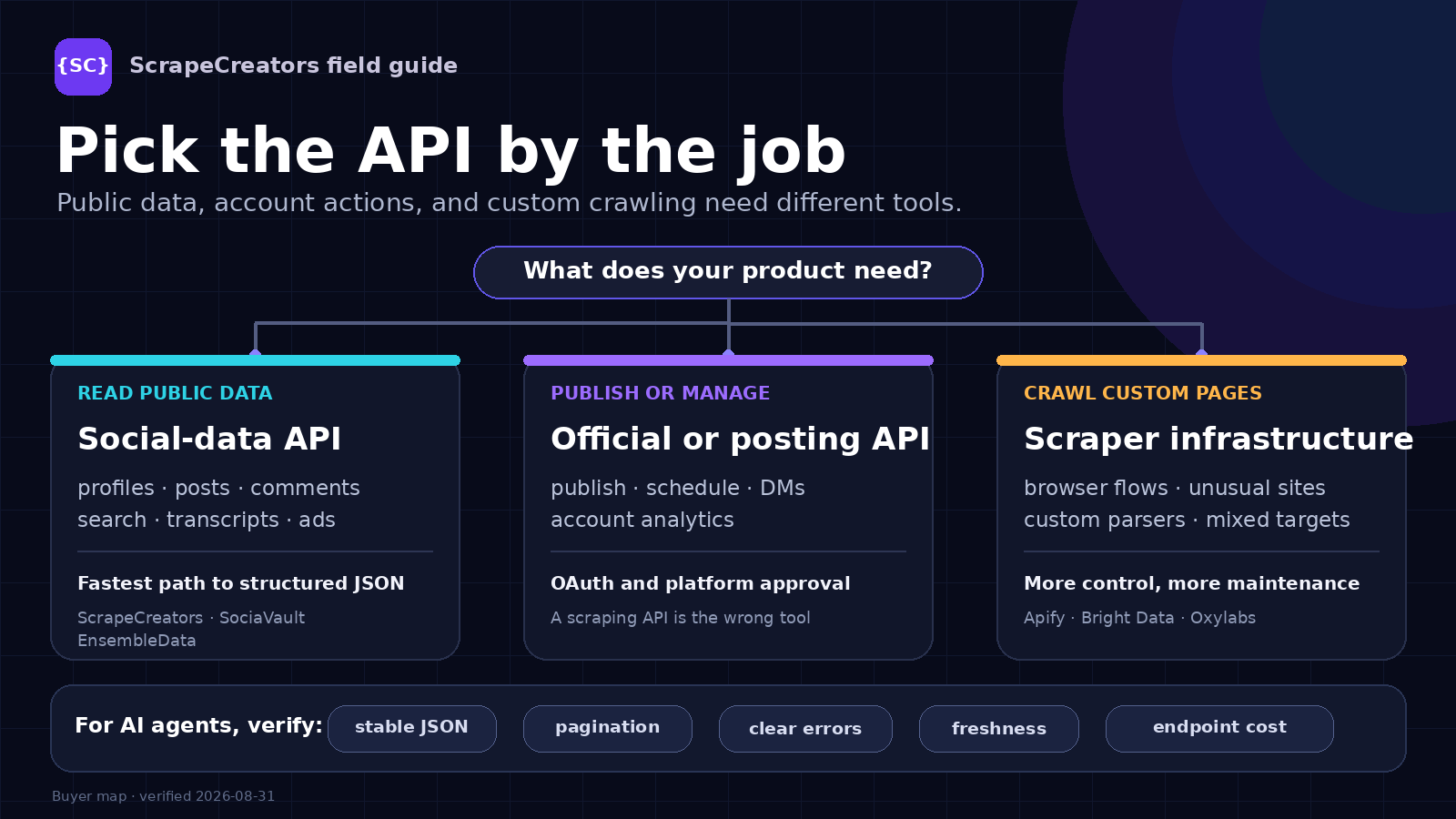Open the 'Social-data API' card heading

pyautogui.click(x=209, y=439)
